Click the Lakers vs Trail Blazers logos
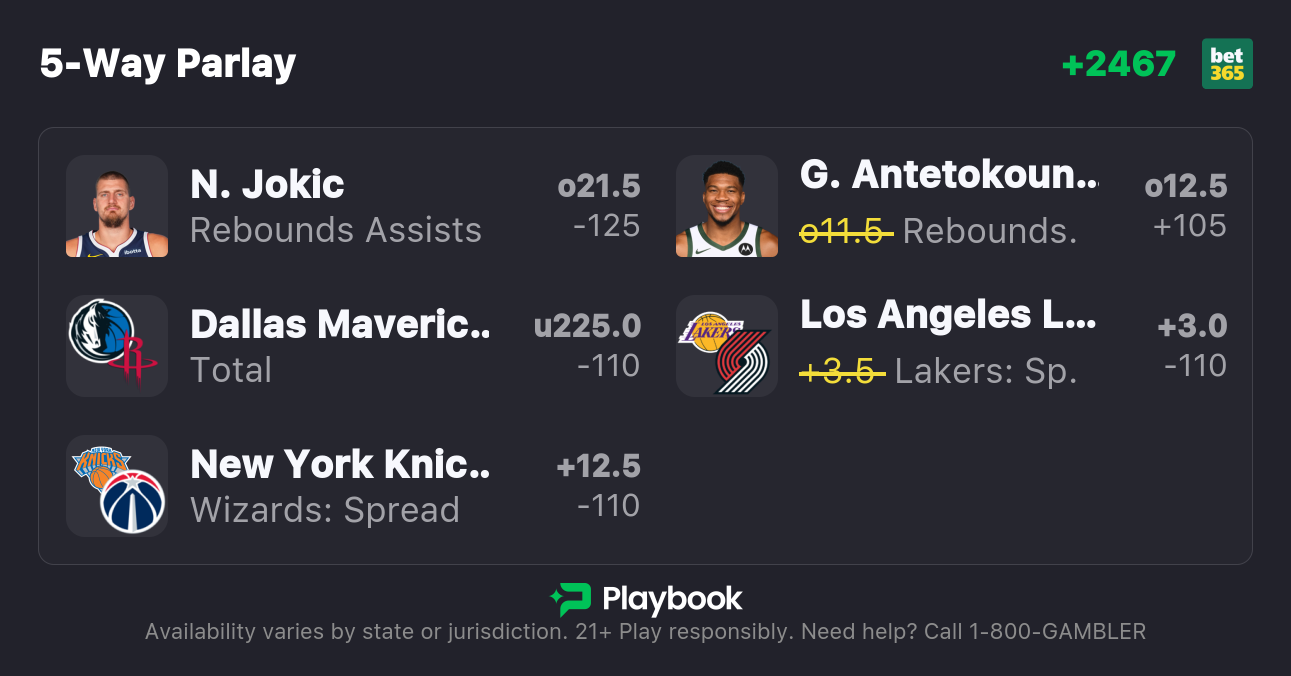Image resolution: width=1291 pixels, height=676 pixels. 727,346
